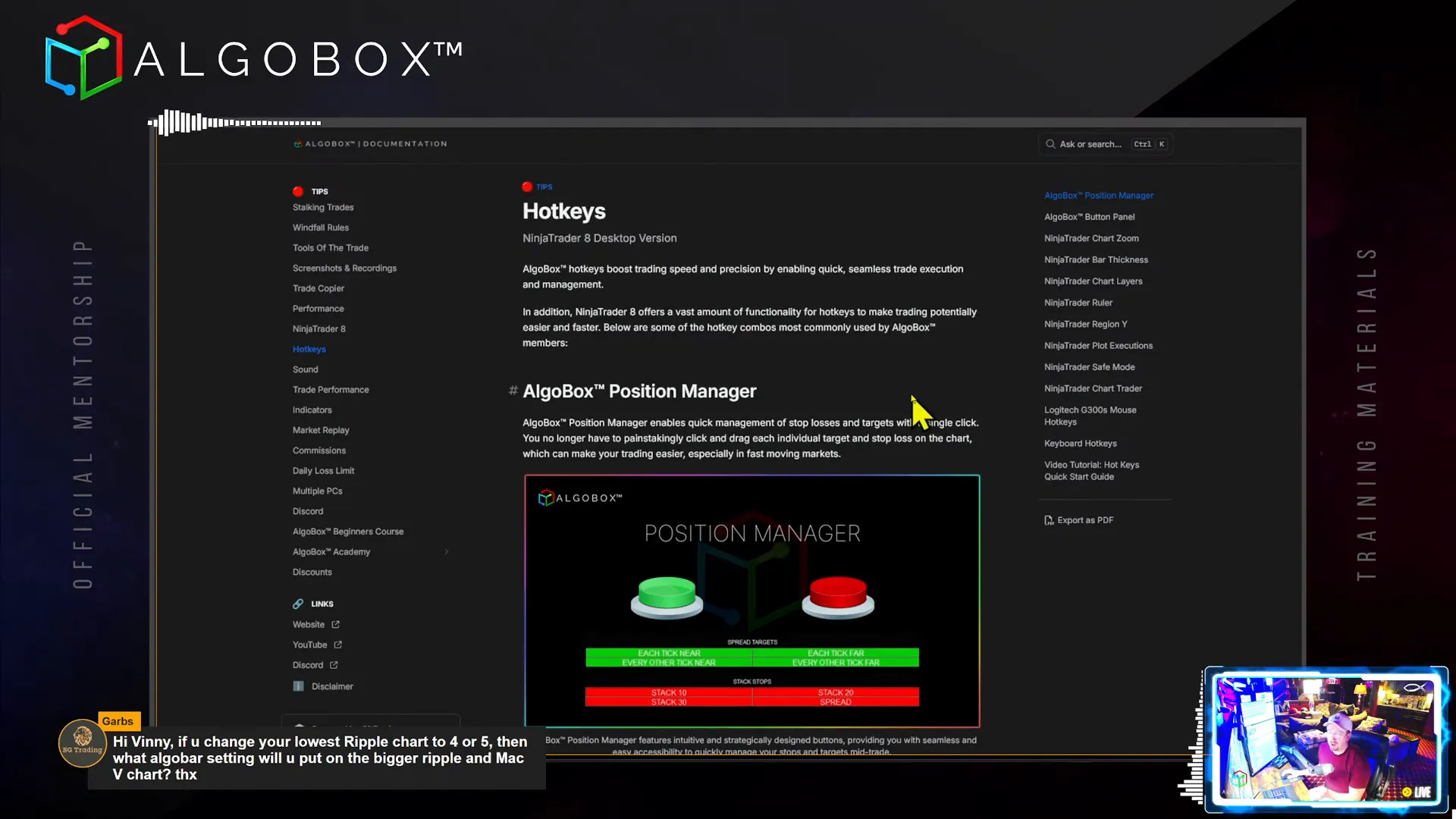Click the external-link icon beside Discord link

tap(334, 666)
